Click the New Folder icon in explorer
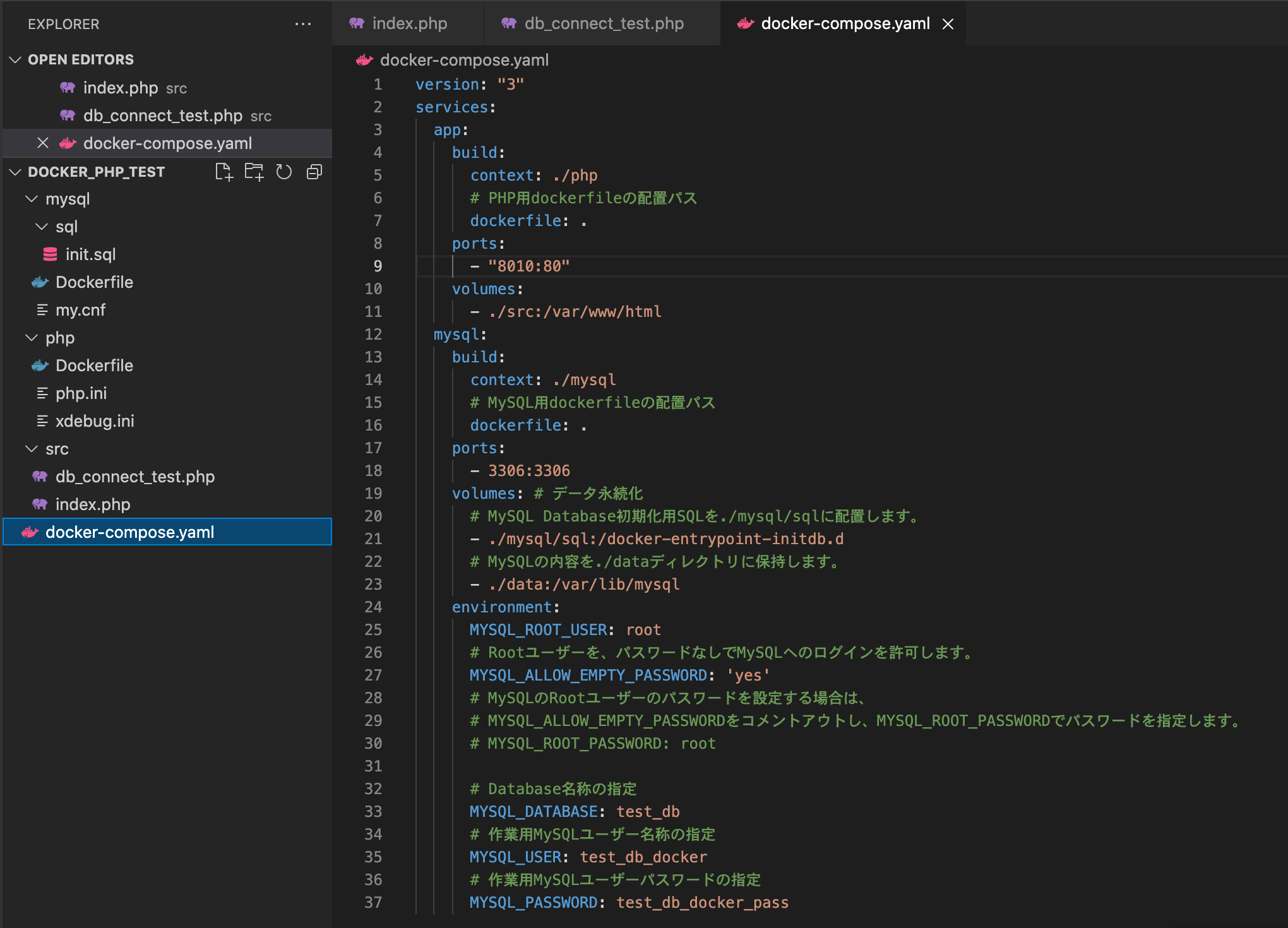Screen dimensions: 1288x928 (x=254, y=172)
